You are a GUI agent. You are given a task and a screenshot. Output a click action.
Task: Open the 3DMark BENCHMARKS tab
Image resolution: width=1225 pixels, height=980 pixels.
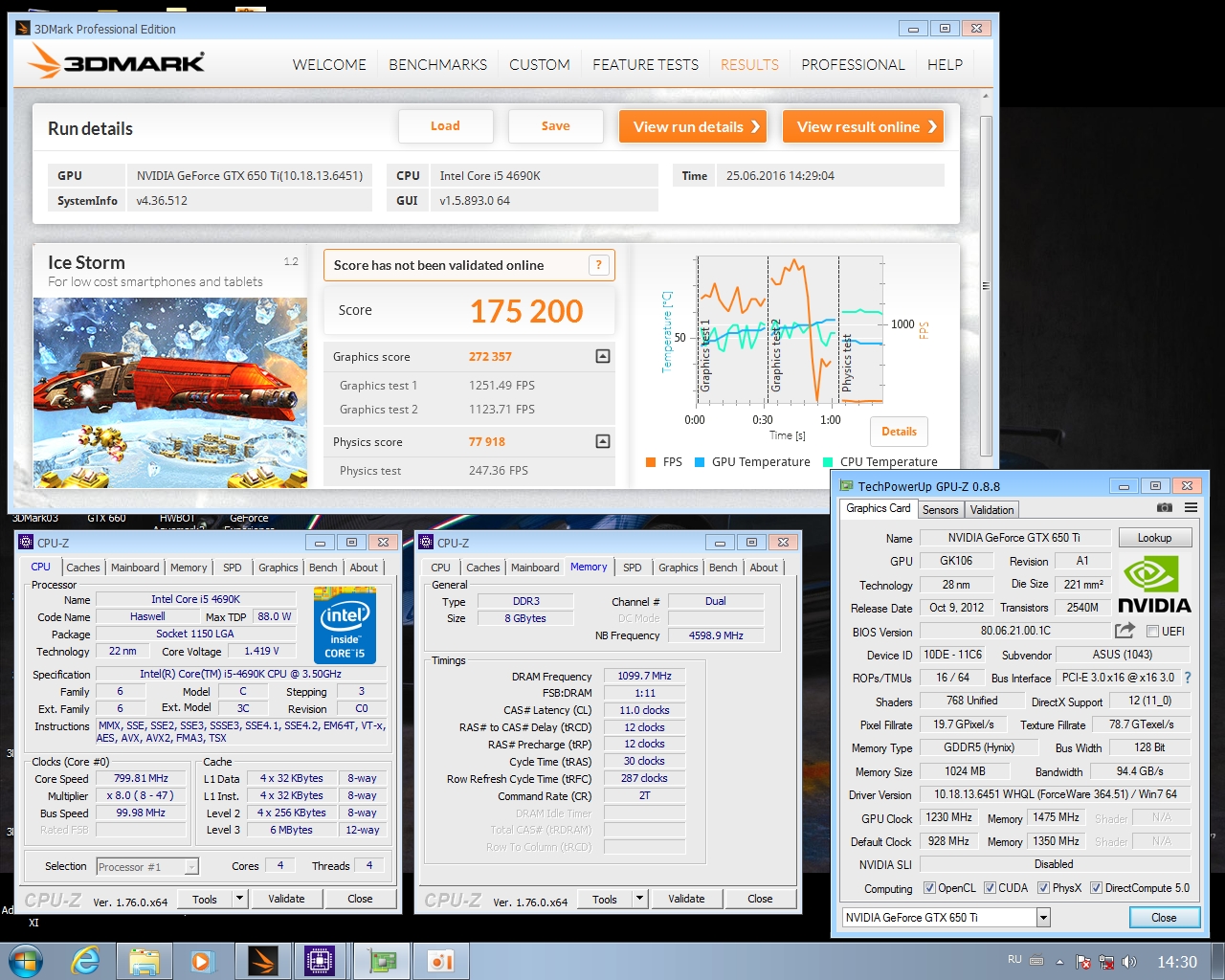click(x=437, y=64)
